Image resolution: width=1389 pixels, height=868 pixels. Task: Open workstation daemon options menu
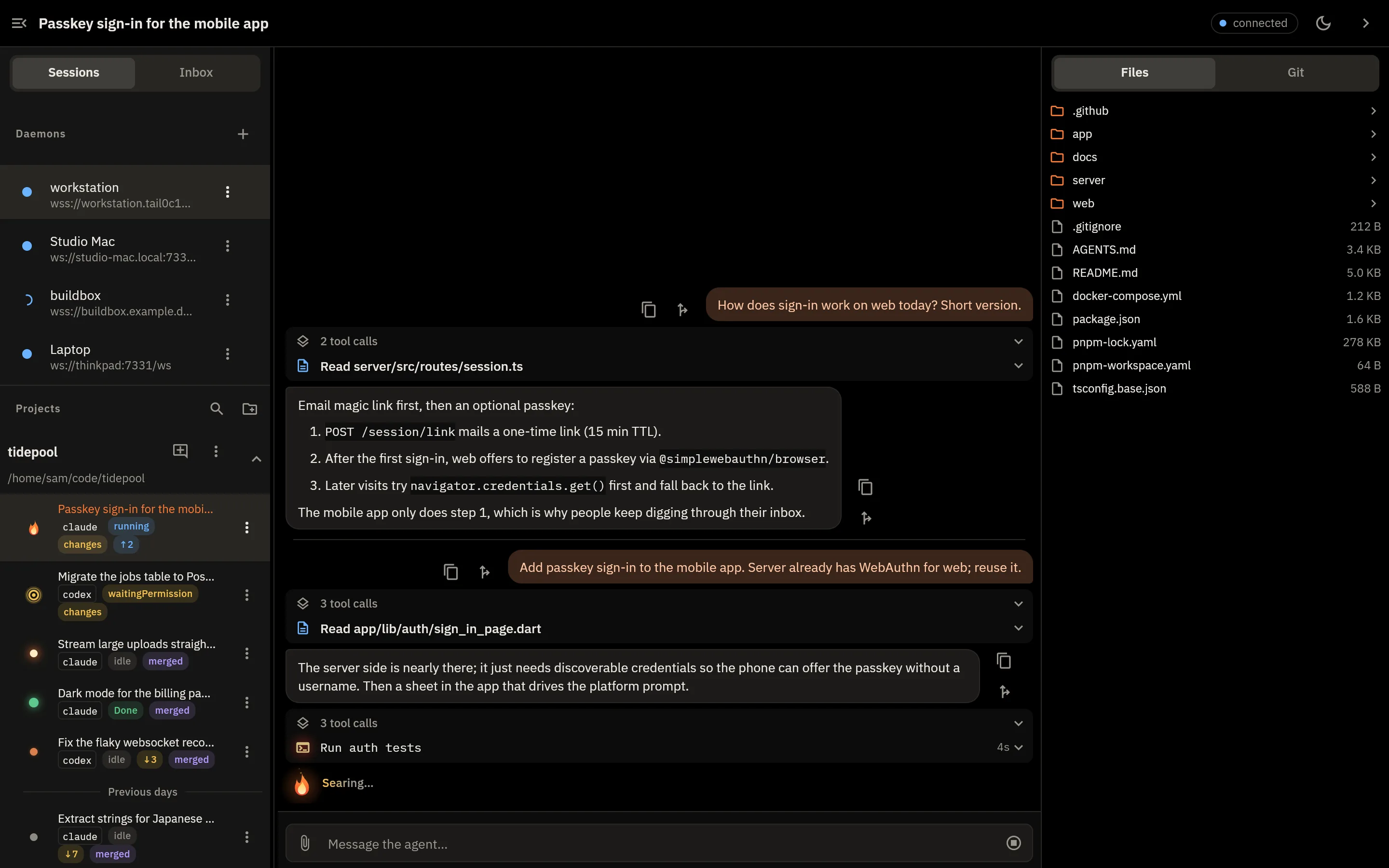[227, 192]
